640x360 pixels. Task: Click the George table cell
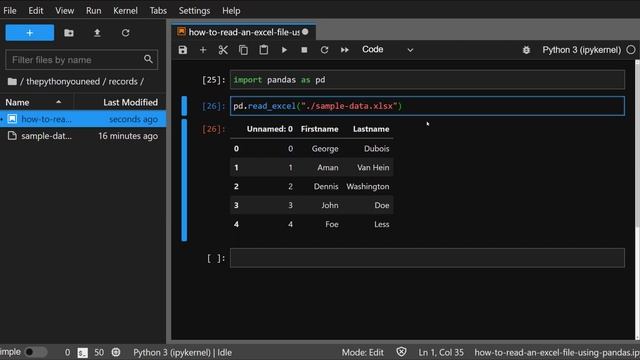pos(325,149)
